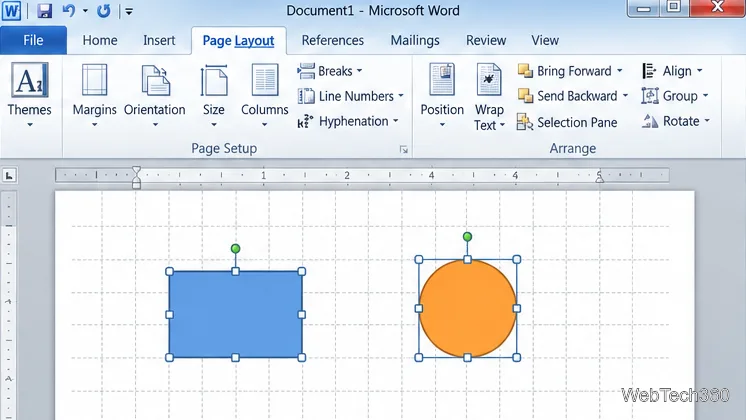The width and height of the screenshot is (746, 420).
Task: Save the document using the floppy disk icon
Action: pyautogui.click(x=44, y=10)
